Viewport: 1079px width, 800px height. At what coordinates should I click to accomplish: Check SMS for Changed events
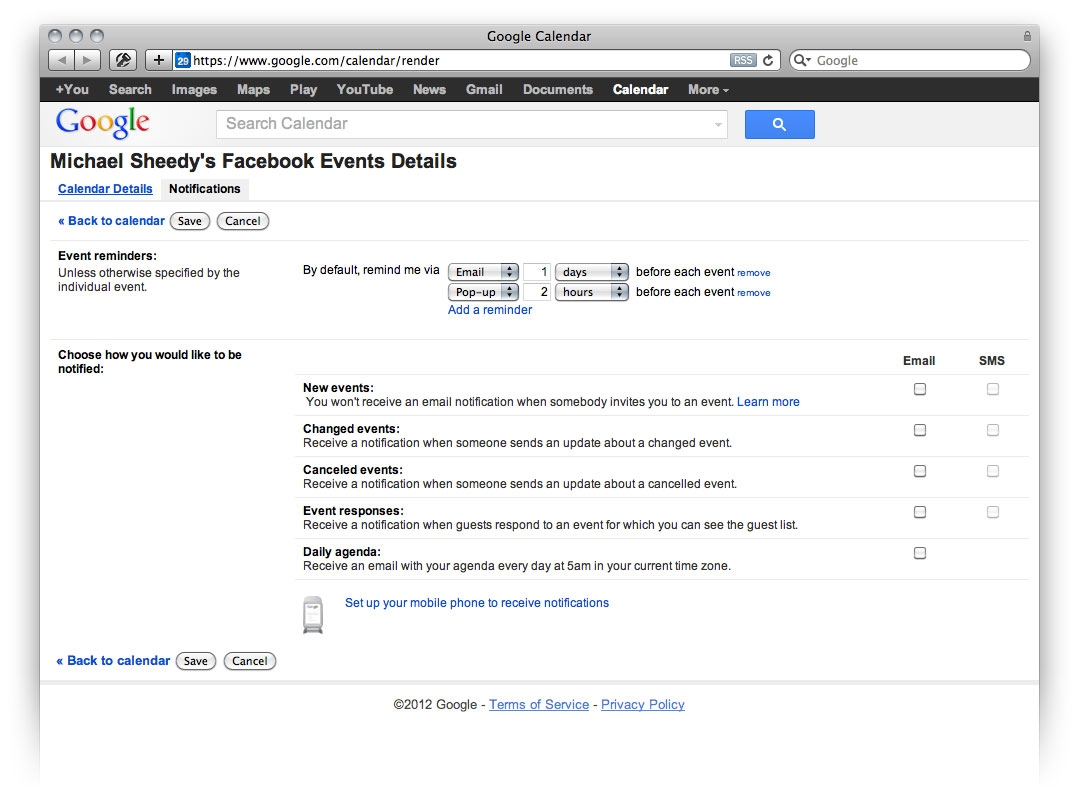point(992,431)
